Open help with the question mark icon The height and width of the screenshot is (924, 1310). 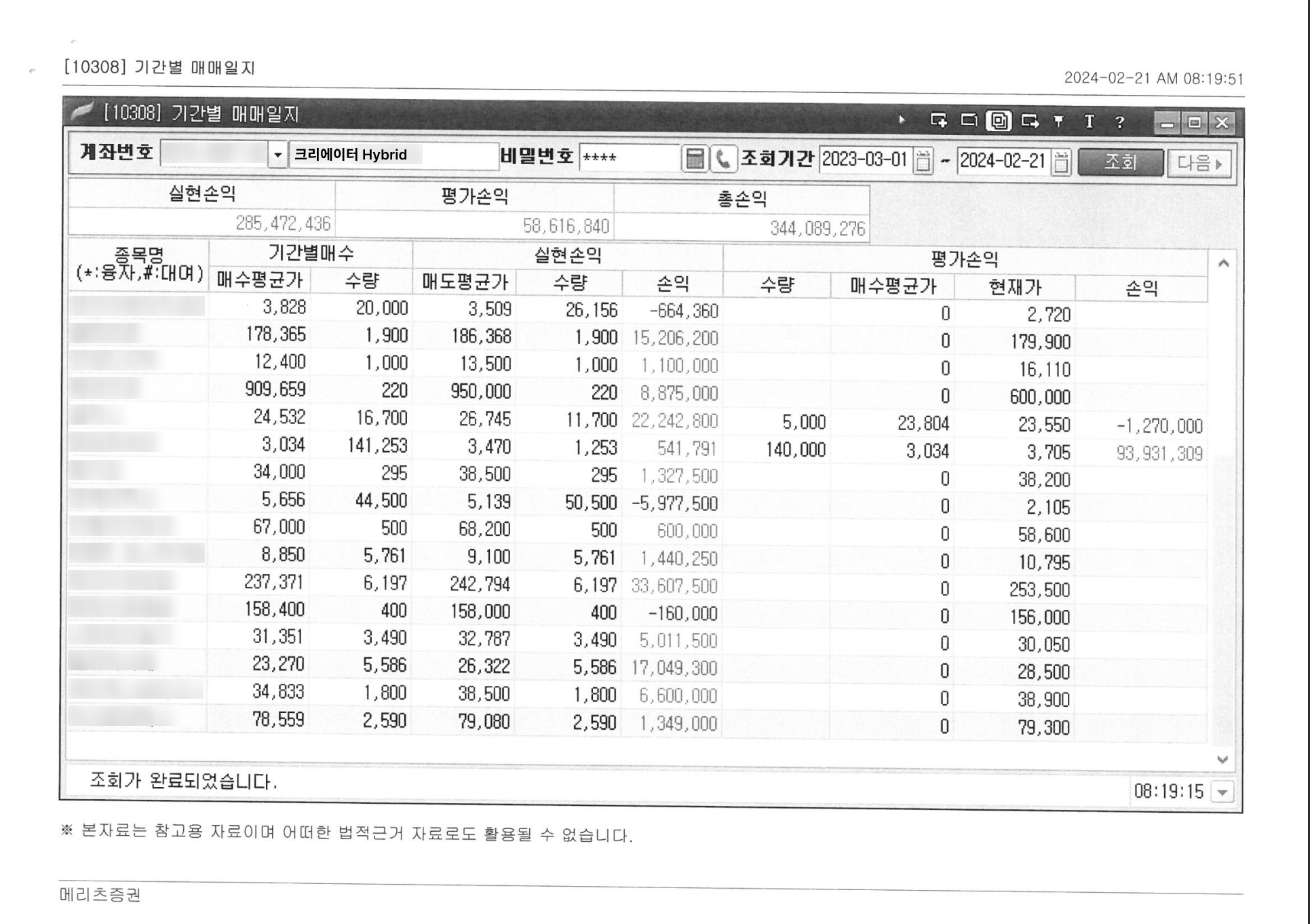1119,122
